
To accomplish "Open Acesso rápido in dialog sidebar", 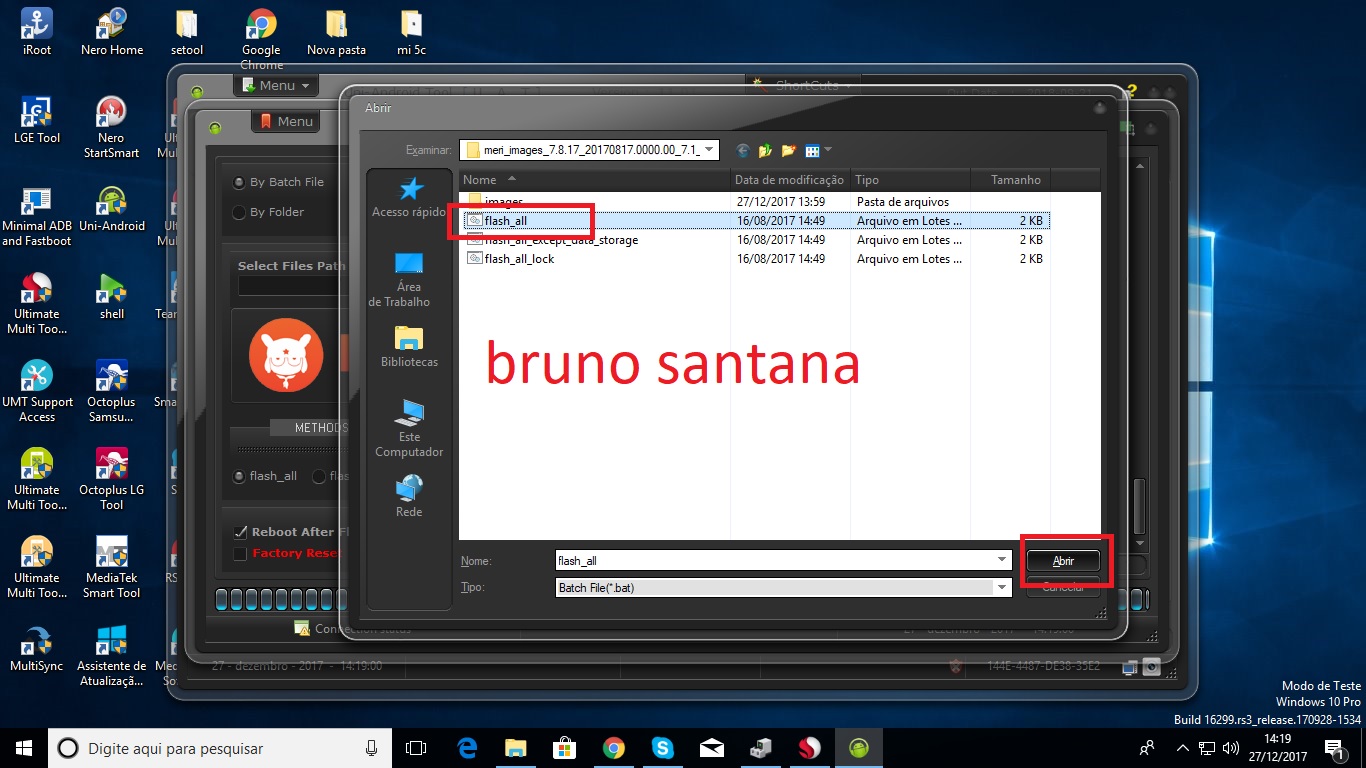I will 409,197.
